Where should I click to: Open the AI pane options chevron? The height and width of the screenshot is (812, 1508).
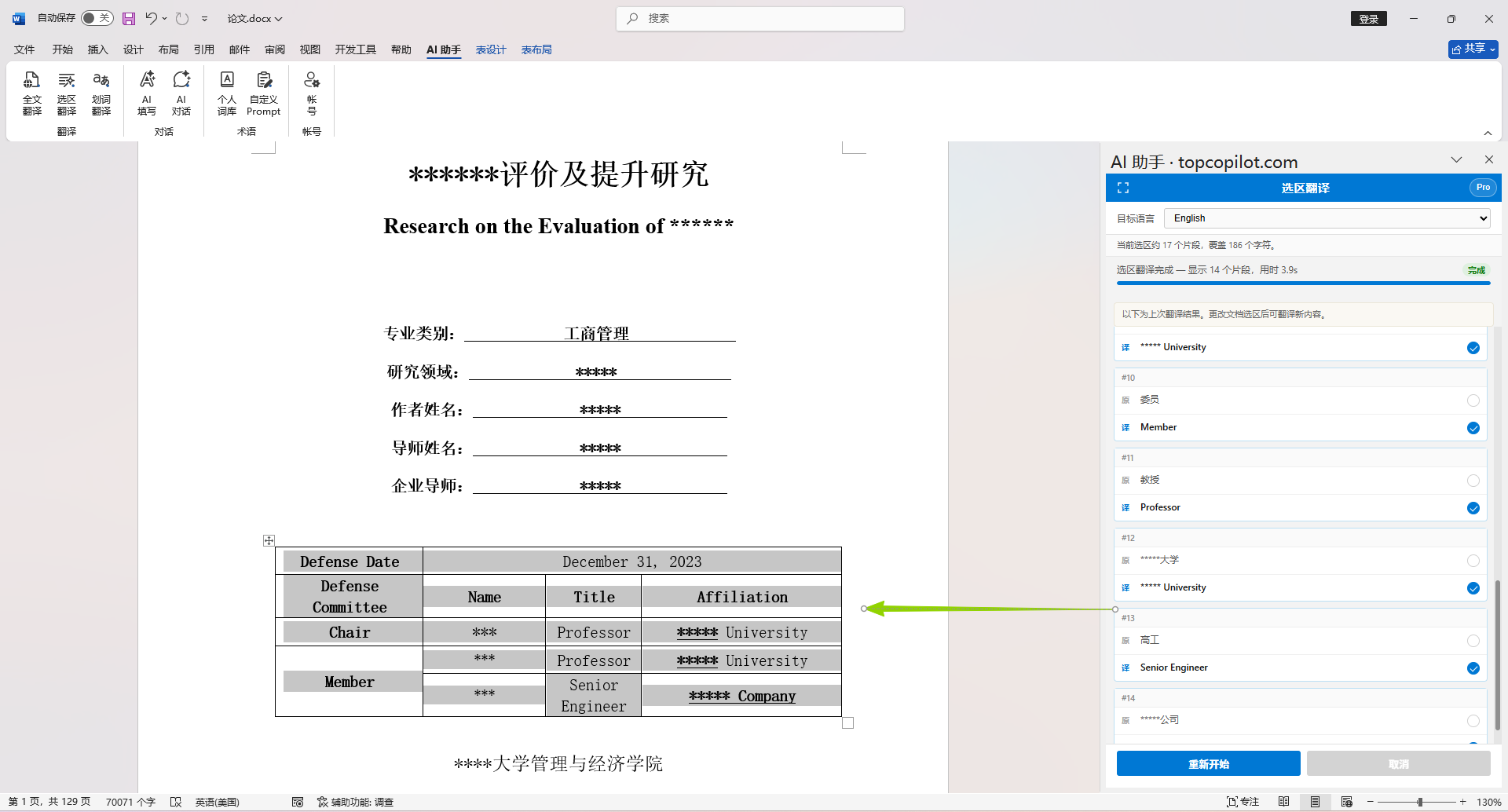point(1456,159)
